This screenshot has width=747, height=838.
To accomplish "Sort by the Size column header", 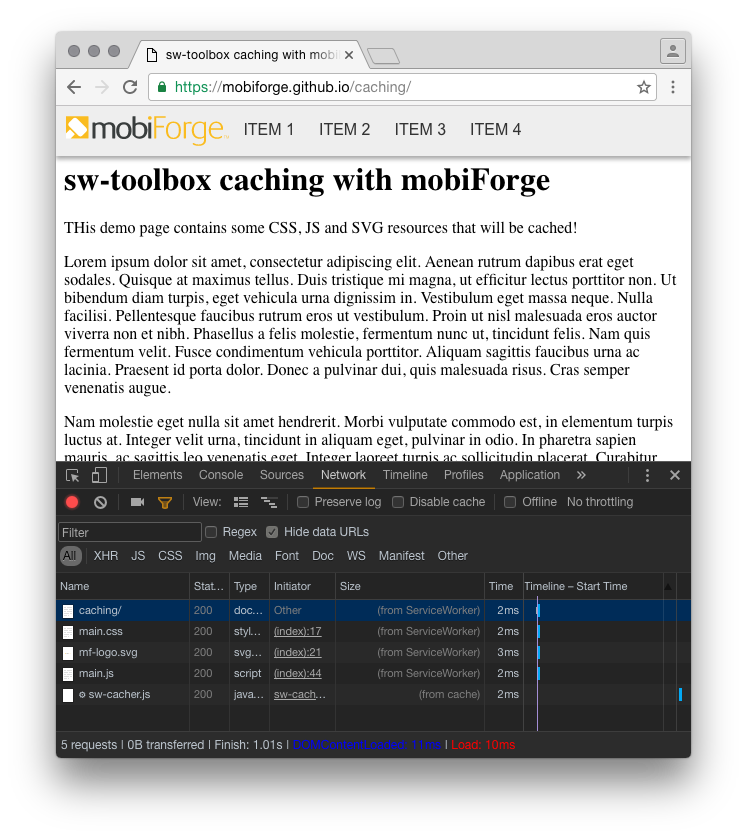I will [410, 586].
